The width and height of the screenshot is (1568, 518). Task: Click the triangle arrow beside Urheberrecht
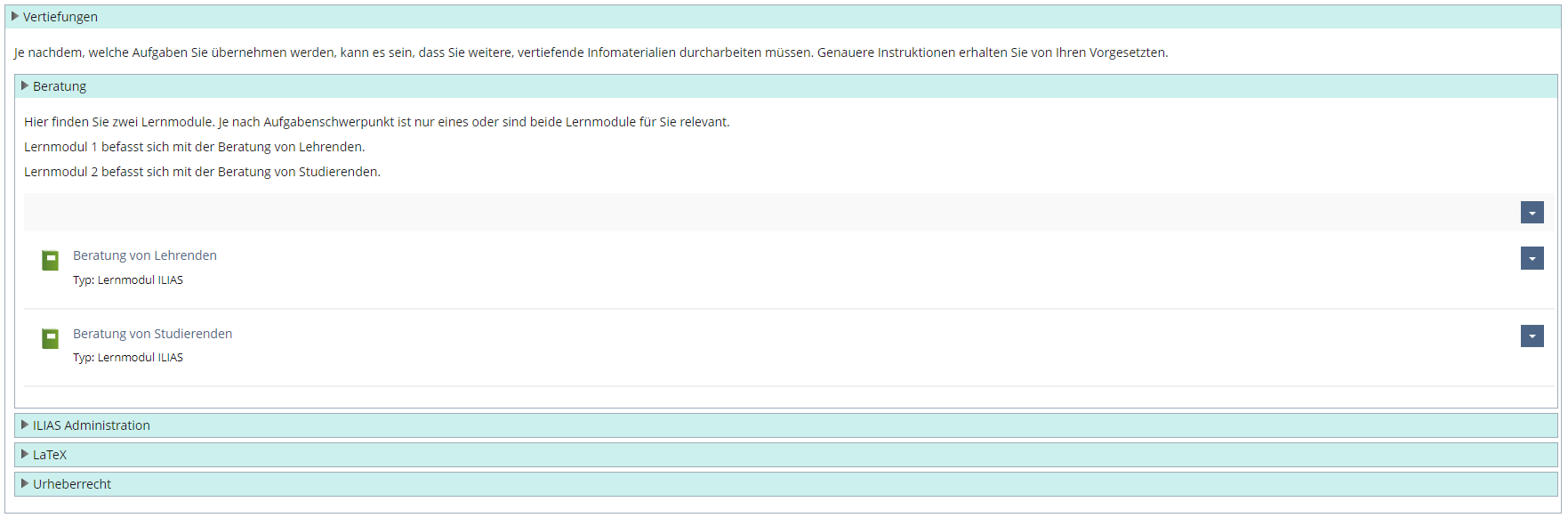tap(25, 483)
